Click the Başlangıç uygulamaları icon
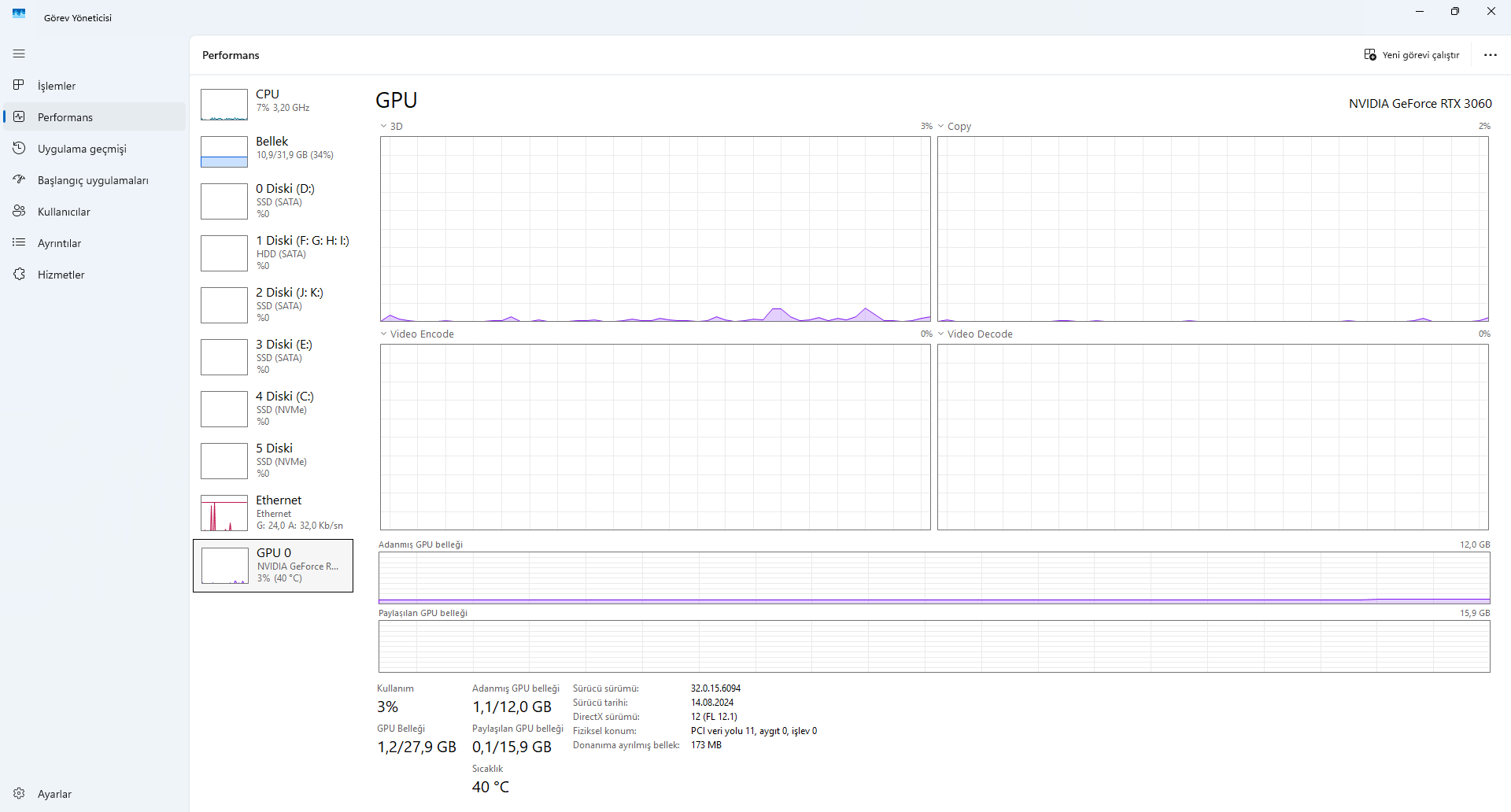 [x=19, y=179]
